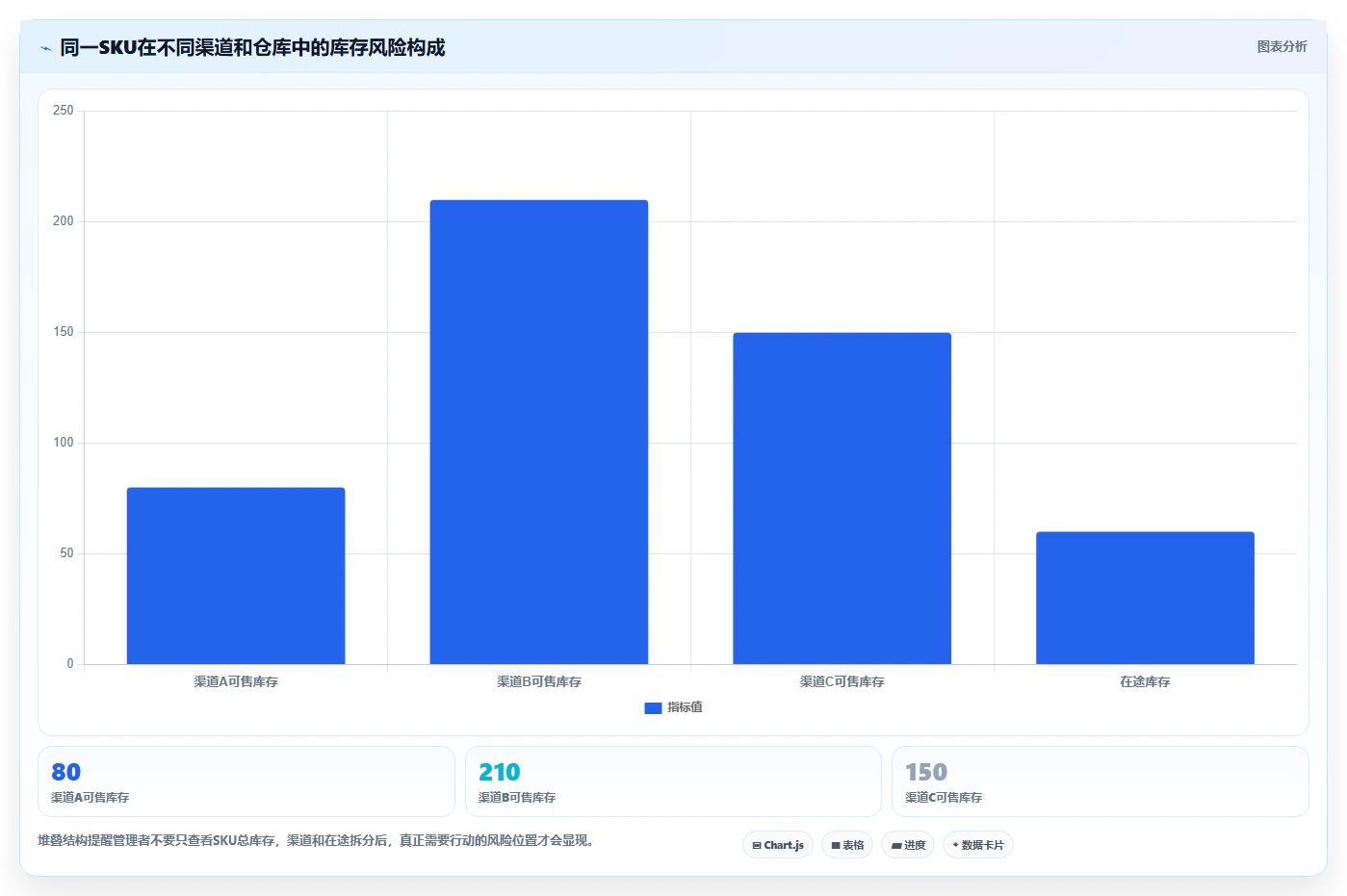This screenshot has width=1347, height=896.
Task: Click the x-axis label 渠道C可售库存
Action: (x=842, y=681)
